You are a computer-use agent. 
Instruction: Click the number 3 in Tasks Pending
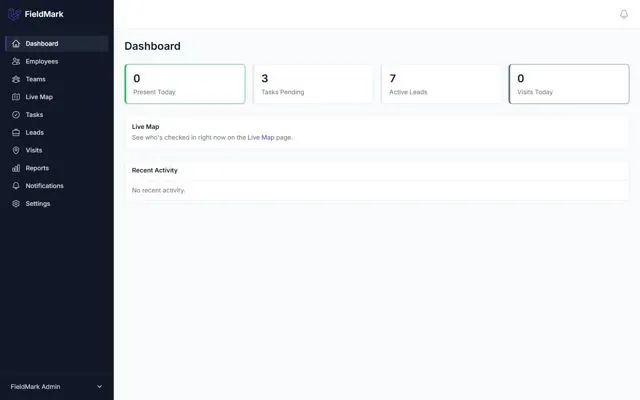click(265, 78)
